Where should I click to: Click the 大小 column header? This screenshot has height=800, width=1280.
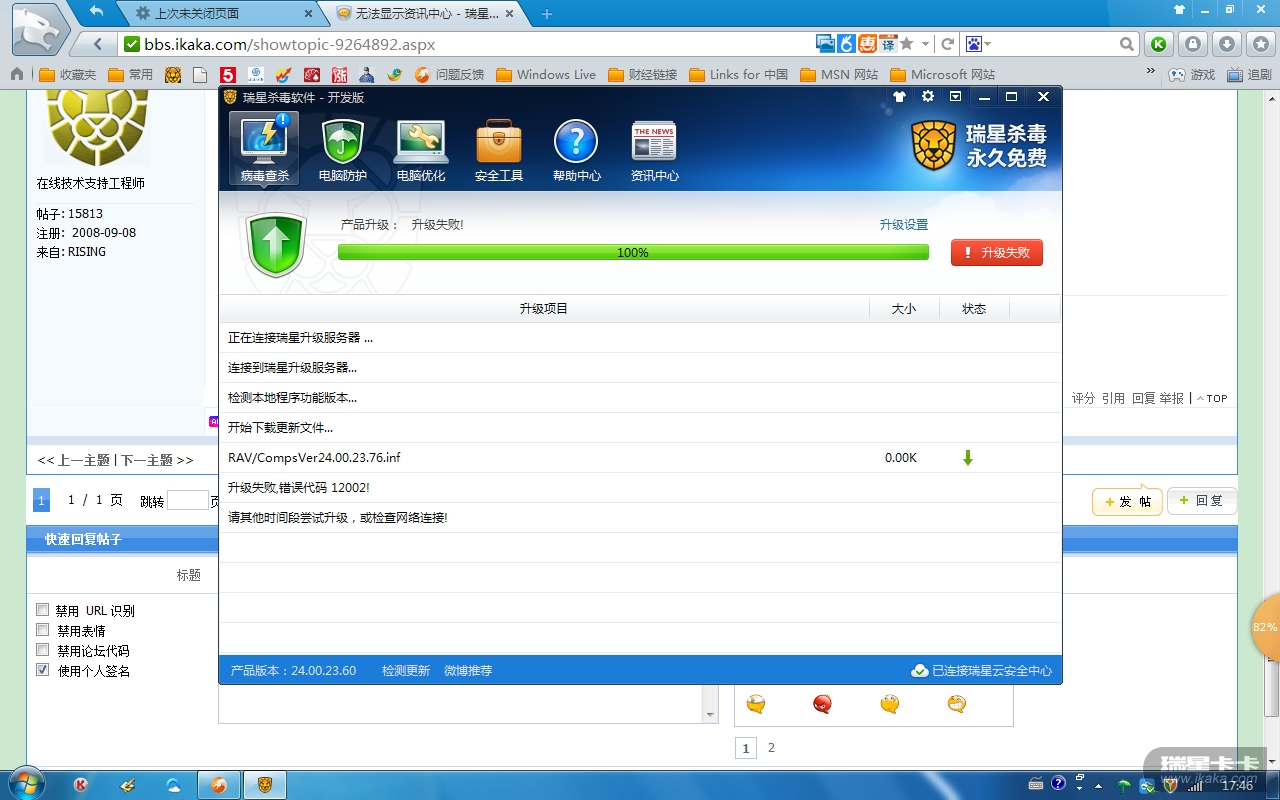pyautogui.click(x=904, y=309)
